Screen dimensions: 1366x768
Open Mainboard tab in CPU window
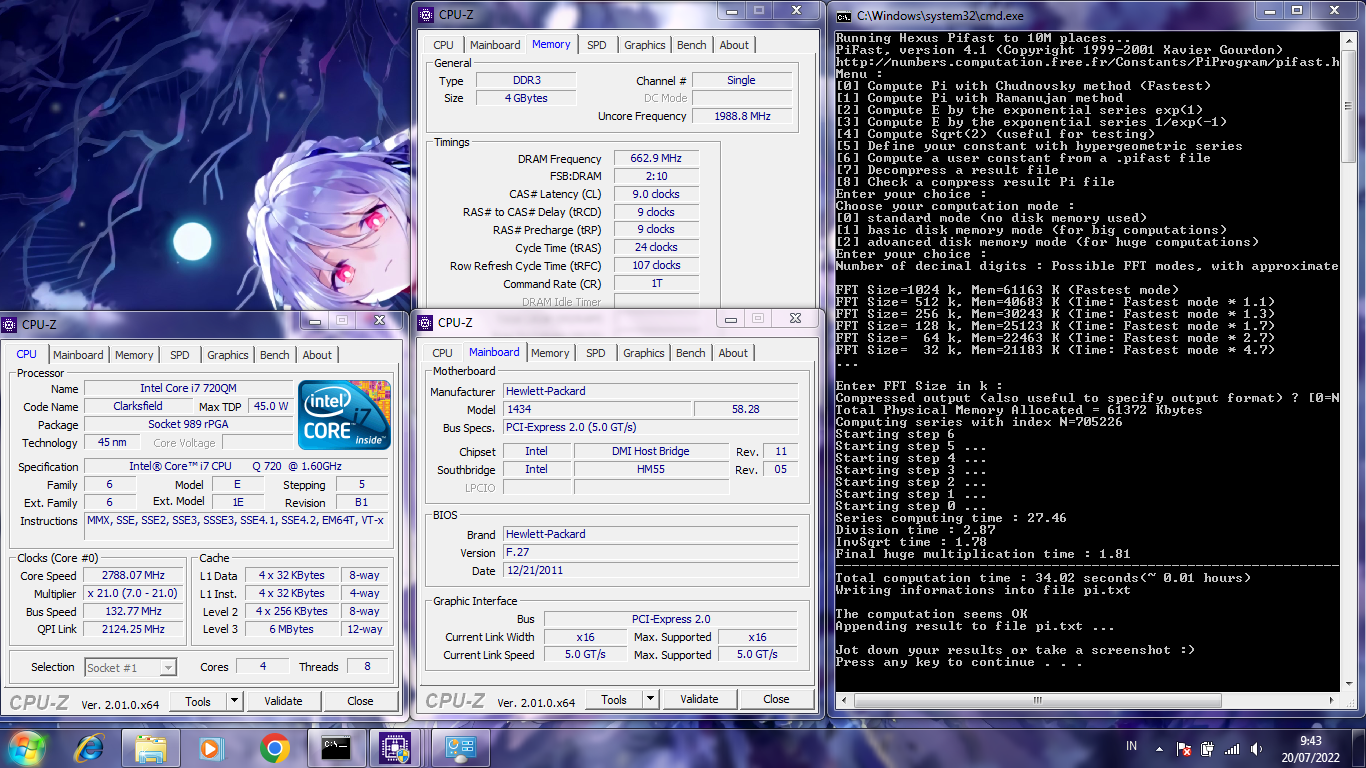78,355
